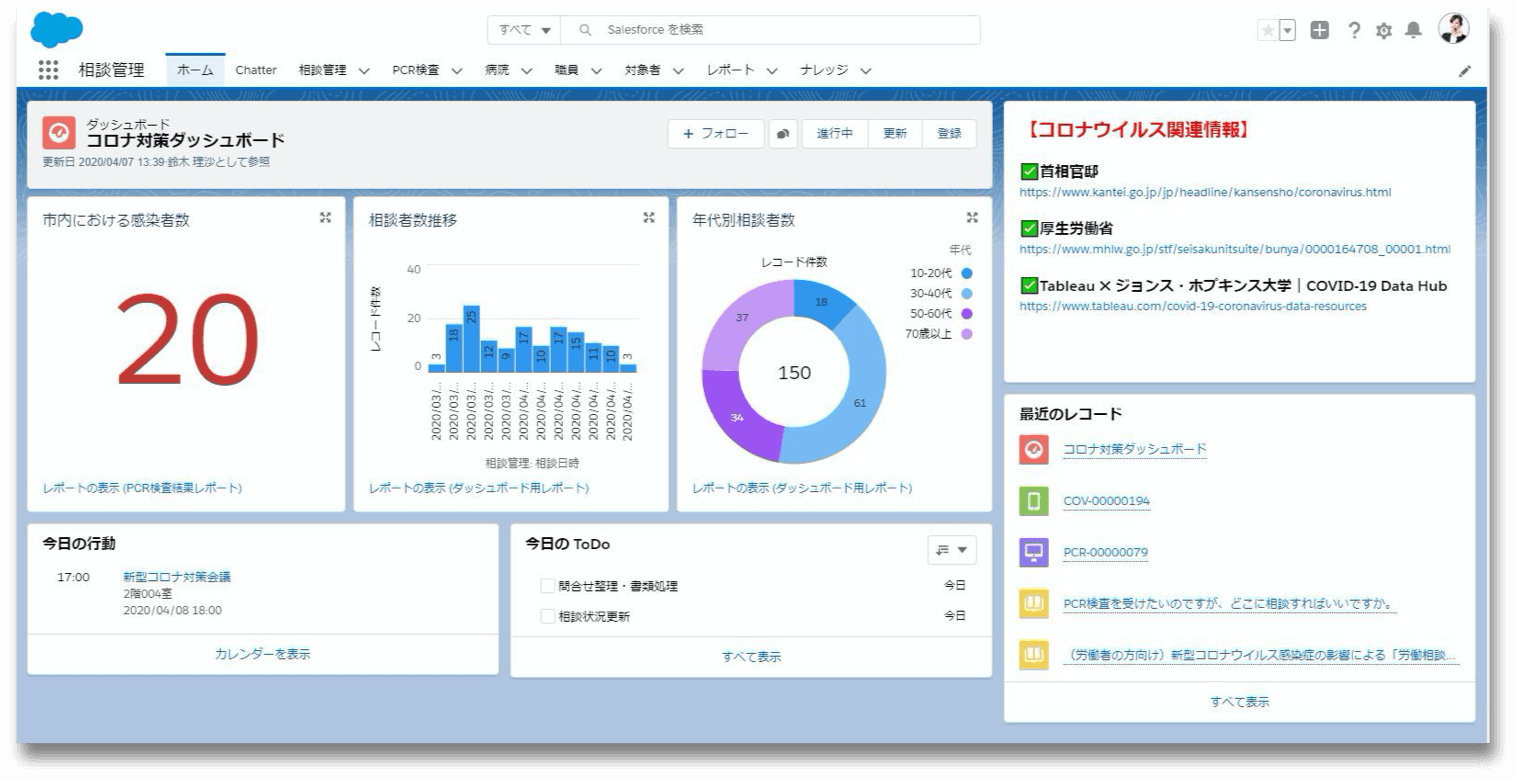The width and height of the screenshot is (1514, 779).
Task: Select the ホーム tab
Action: (x=195, y=70)
